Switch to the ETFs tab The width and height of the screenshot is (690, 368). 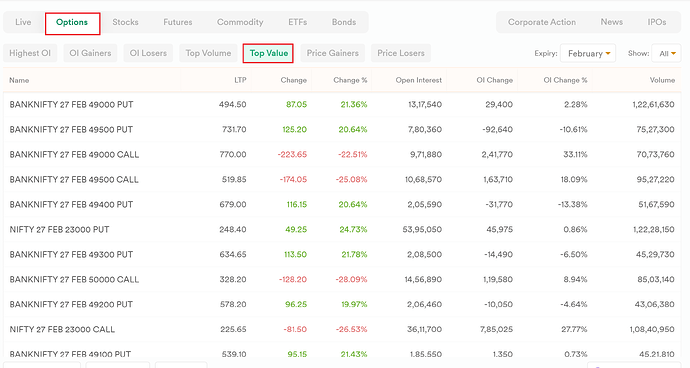(297, 22)
